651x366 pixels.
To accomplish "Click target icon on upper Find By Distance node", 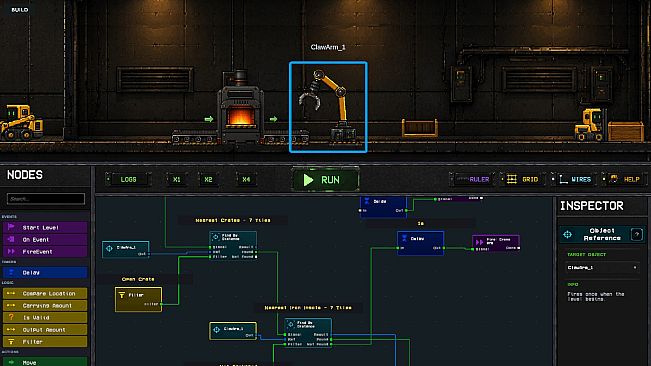I will (x=215, y=237).
